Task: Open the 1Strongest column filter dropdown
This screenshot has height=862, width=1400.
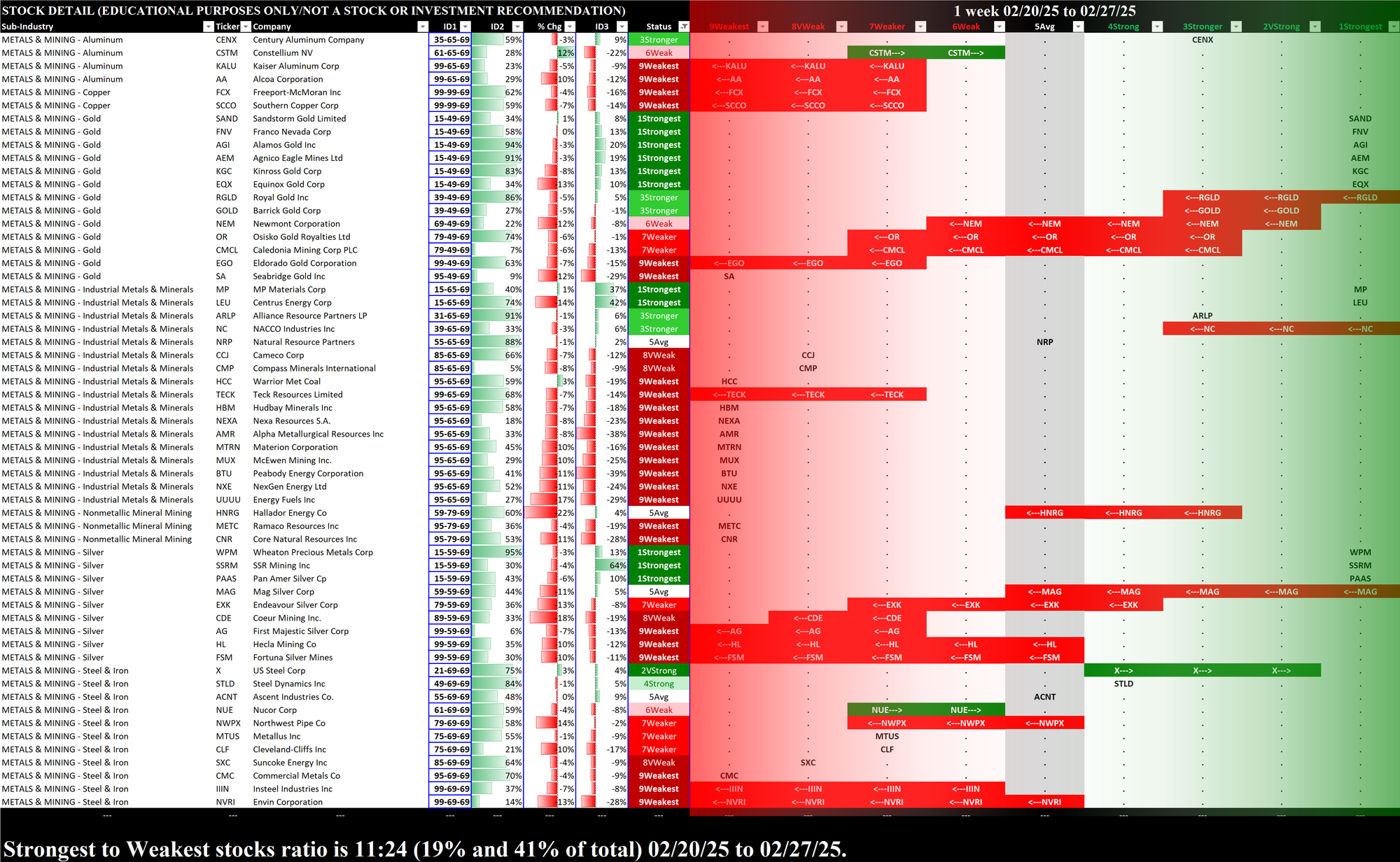Action: coord(1394,27)
